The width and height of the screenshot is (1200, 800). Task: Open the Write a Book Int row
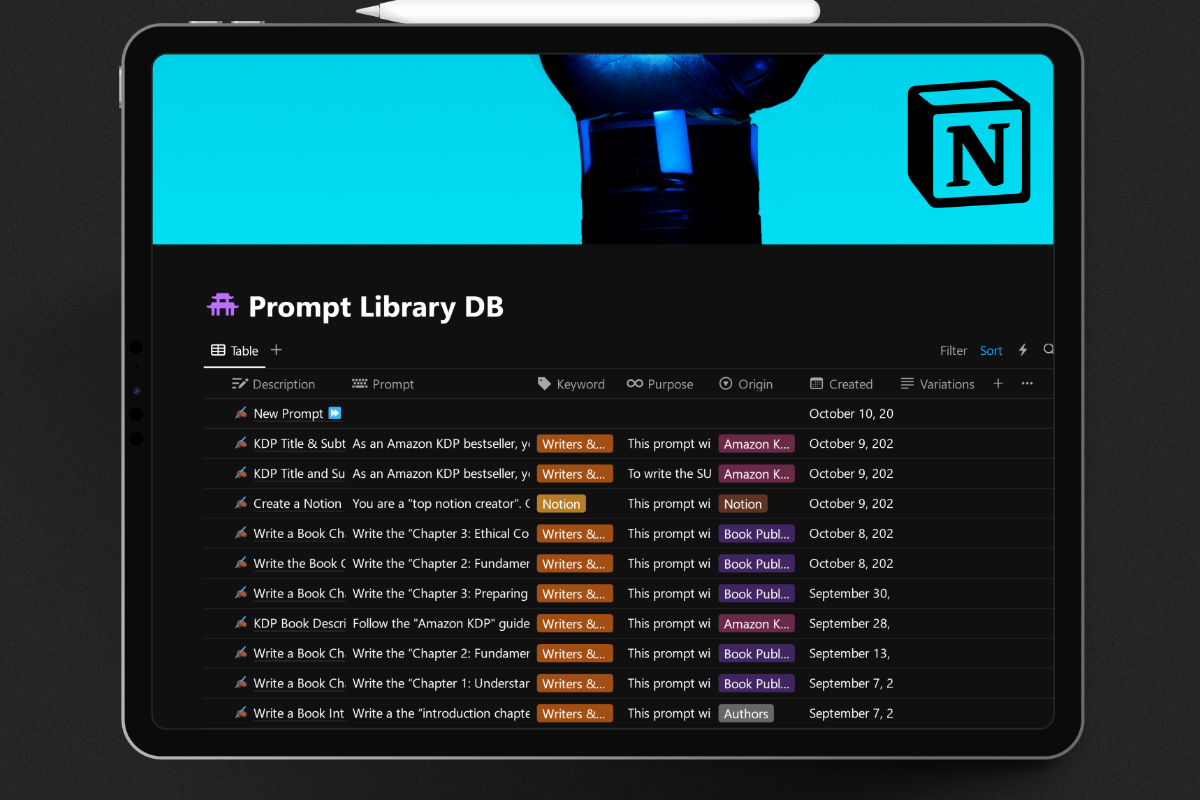click(299, 714)
